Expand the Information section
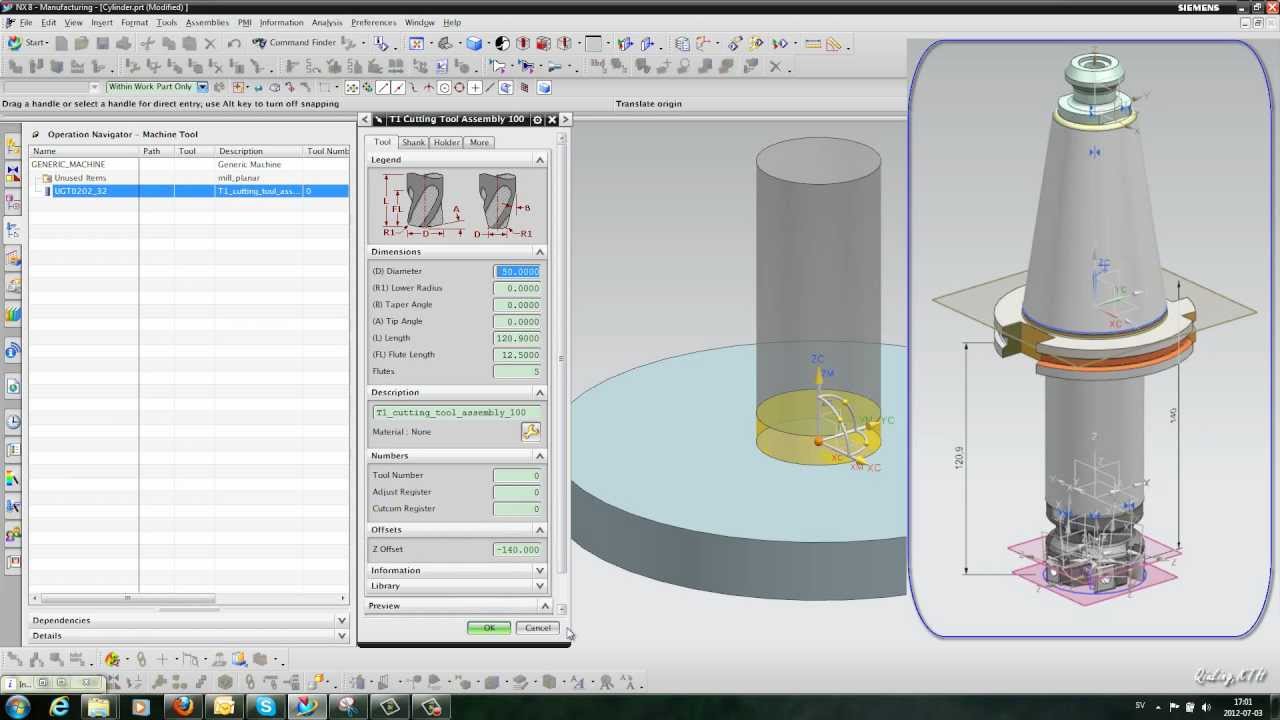This screenshot has height=720, width=1280. coord(540,571)
